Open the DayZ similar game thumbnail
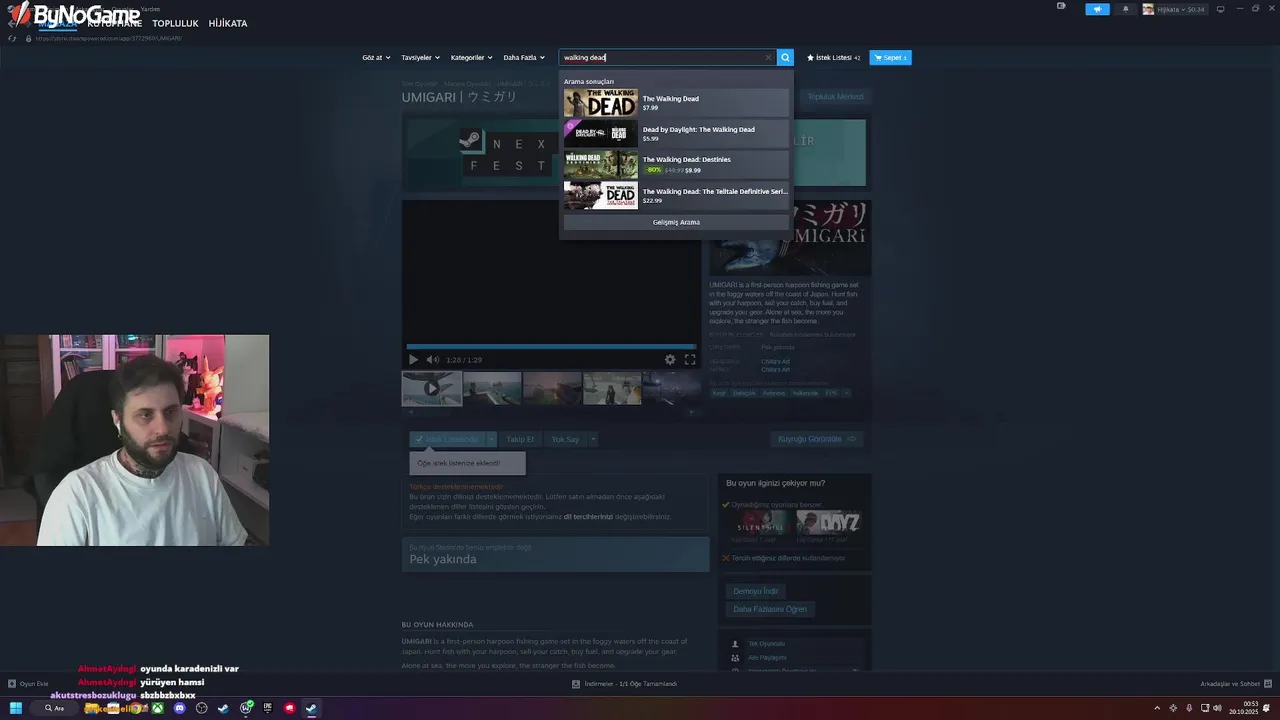Image resolution: width=1280 pixels, height=720 pixels. click(x=828, y=522)
